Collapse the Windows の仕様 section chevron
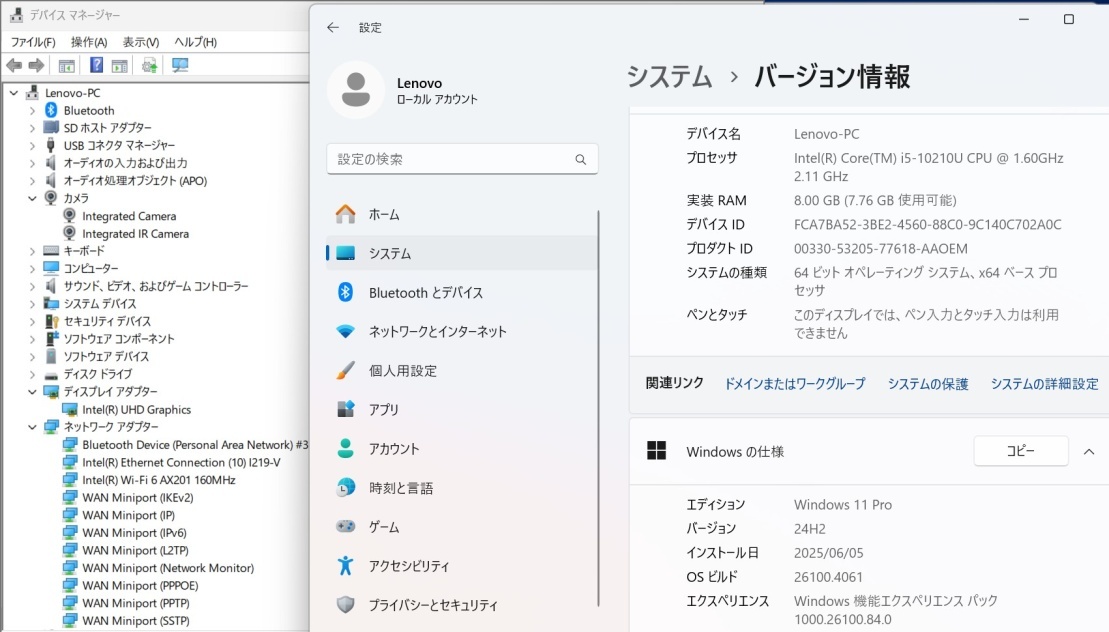The width and height of the screenshot is (1109, 632). point(1089,452)
